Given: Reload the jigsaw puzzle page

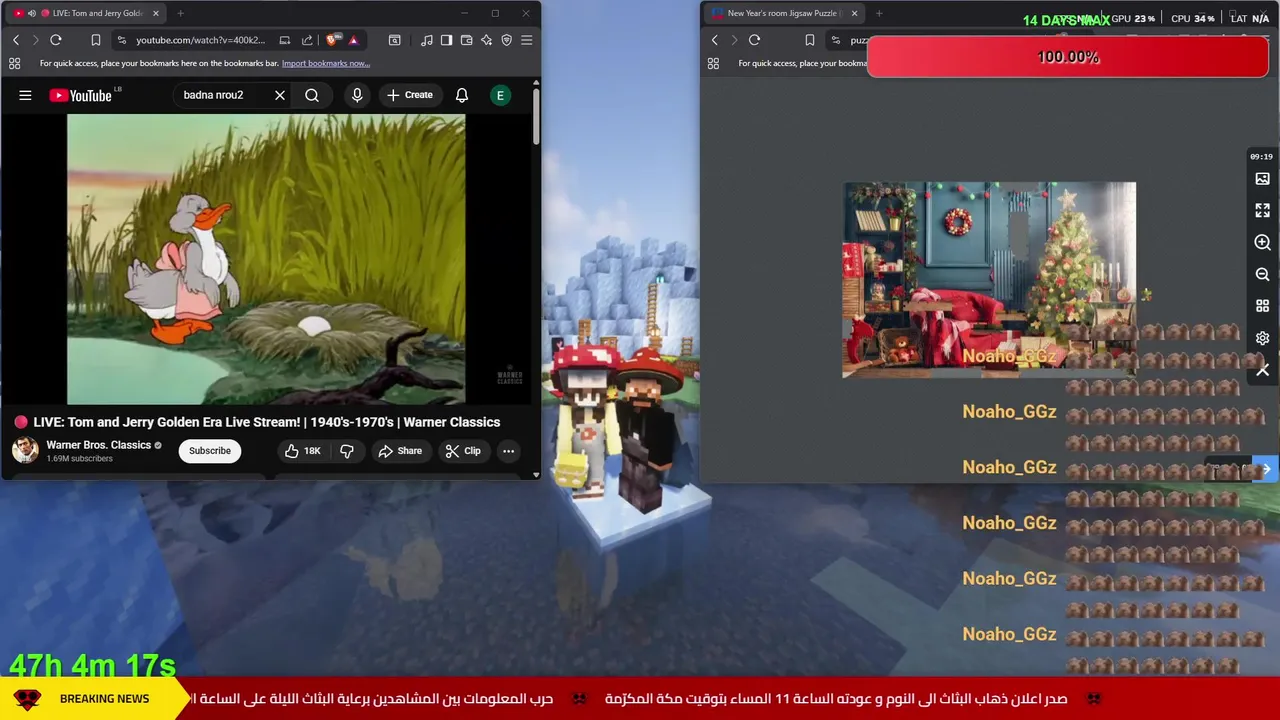Looking at the screenshot, I should click(755, 40).
